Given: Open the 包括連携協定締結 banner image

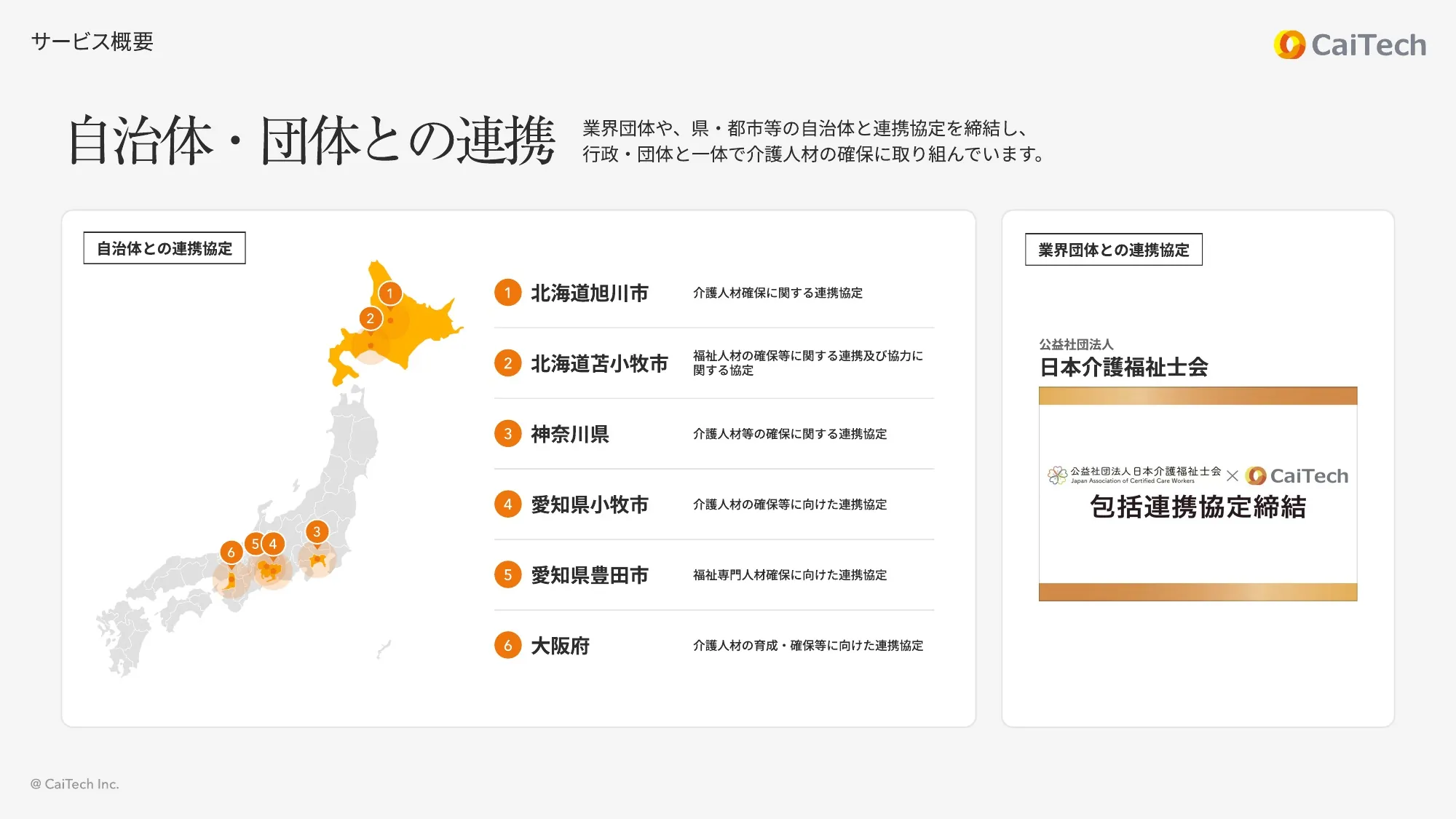Looking at the screenshot, I should click(1198, 494).
